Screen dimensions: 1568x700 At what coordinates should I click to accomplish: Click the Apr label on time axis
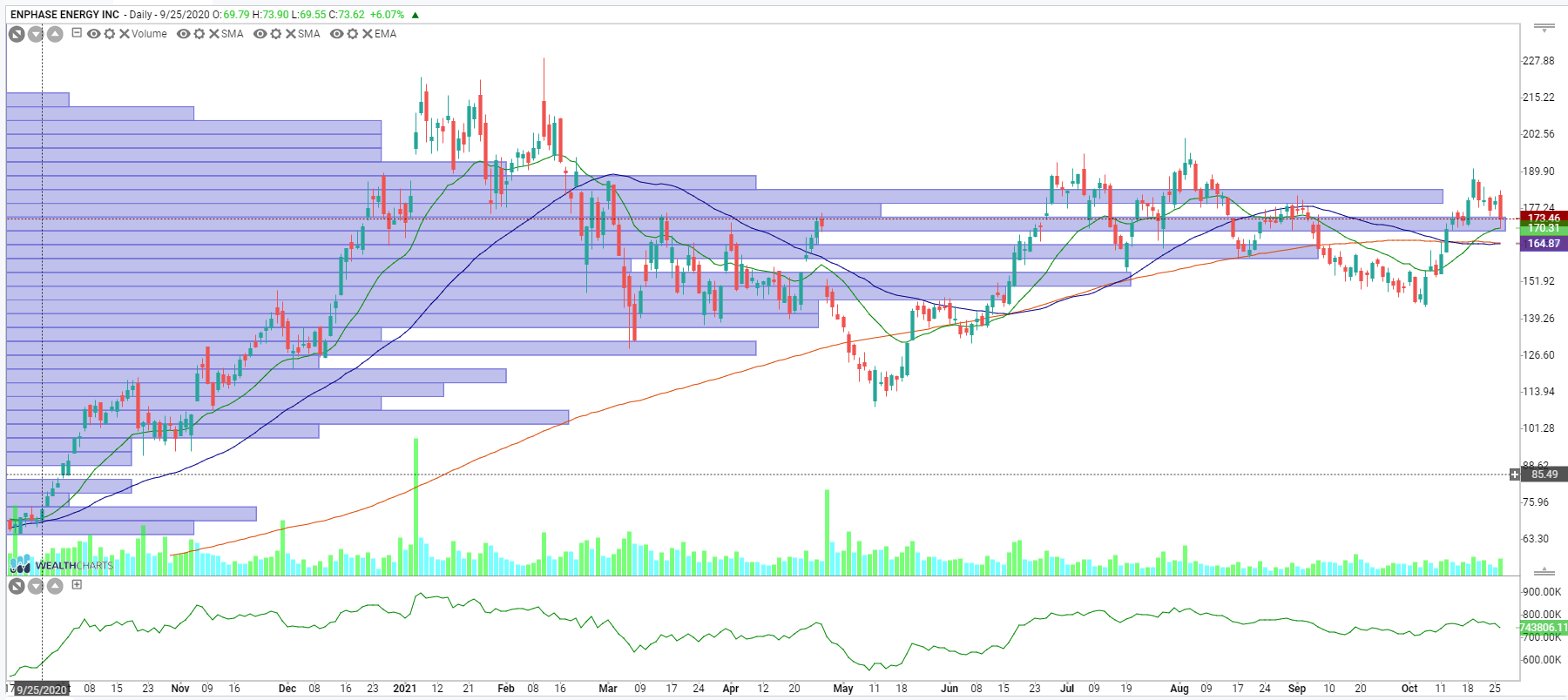731,689
